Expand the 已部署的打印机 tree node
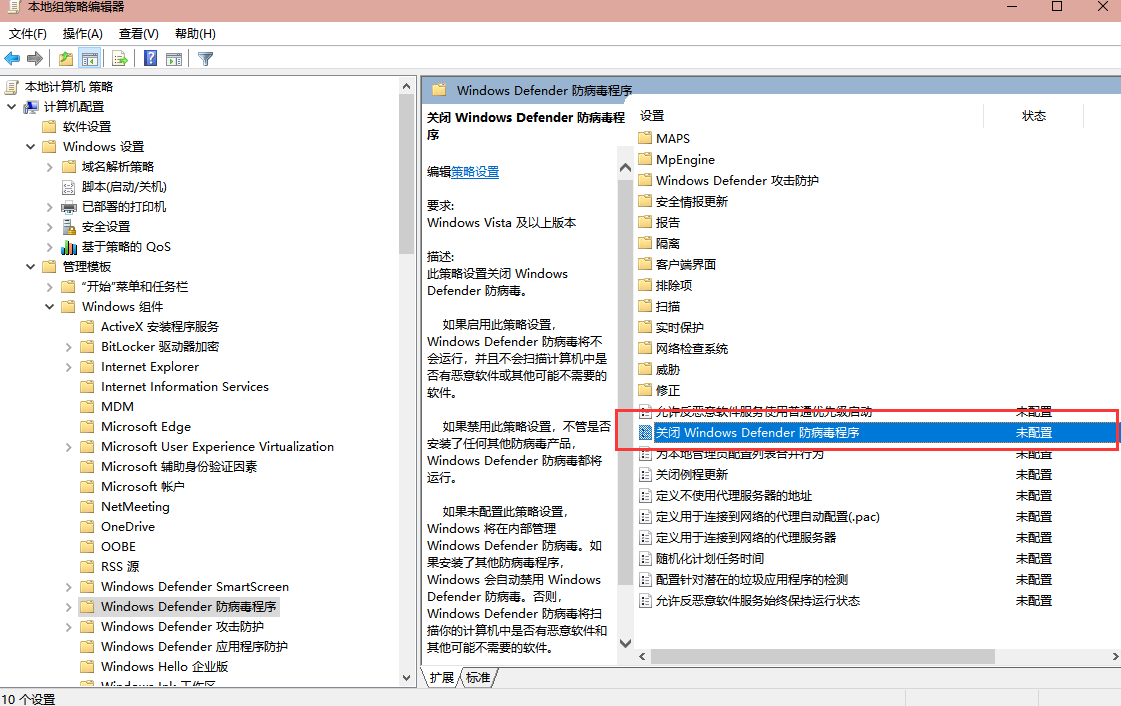This screenshot has width=1121, height=706. point(49,207)
